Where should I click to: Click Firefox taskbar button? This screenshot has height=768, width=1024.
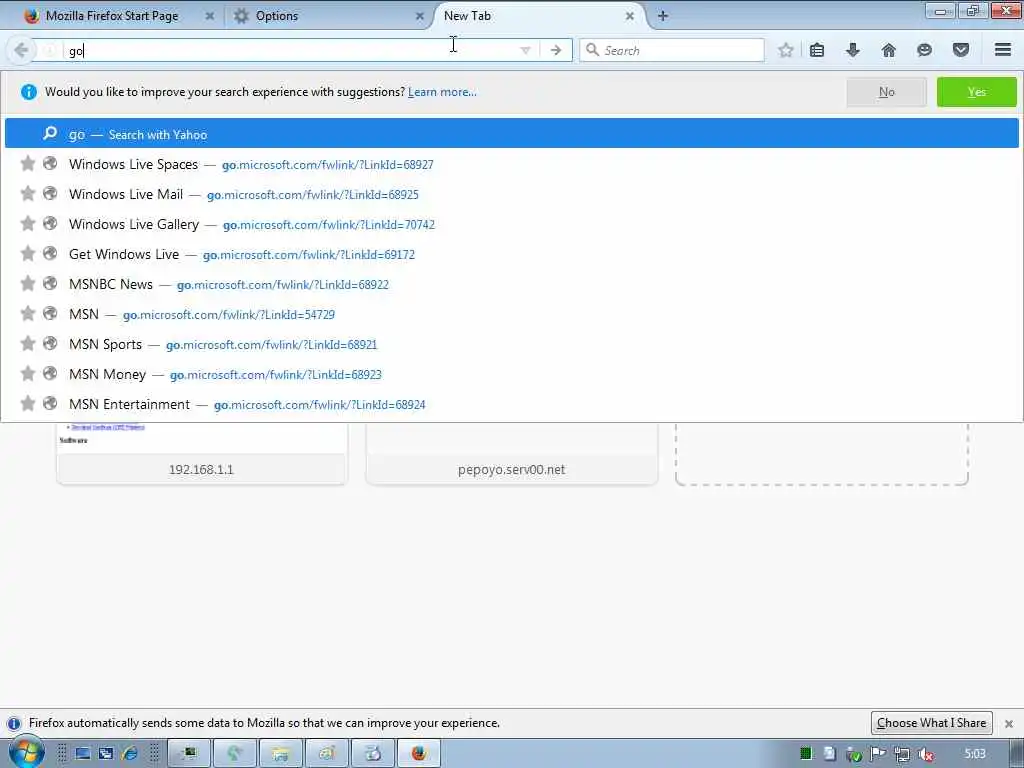[x=419, y=754]
